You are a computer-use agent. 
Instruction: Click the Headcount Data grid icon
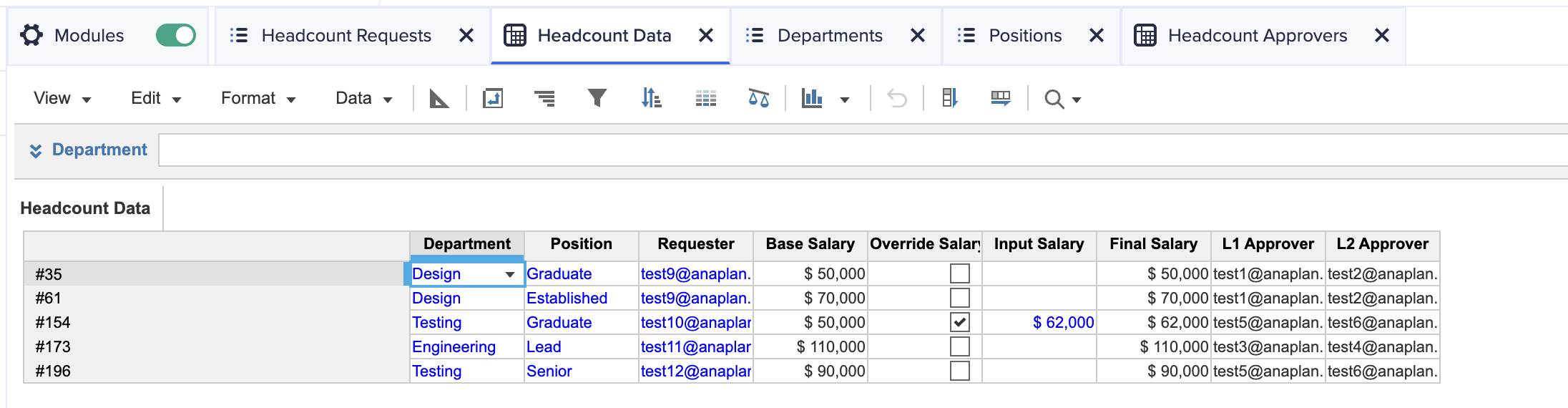[515, 35]
